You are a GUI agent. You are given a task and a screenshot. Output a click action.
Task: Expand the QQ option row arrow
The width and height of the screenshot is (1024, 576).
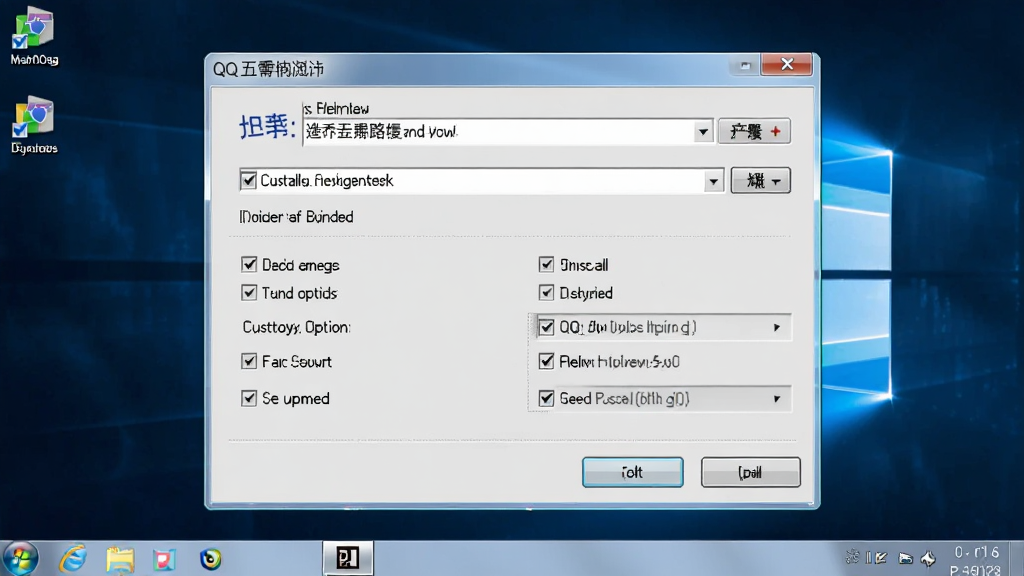point(776,327)
